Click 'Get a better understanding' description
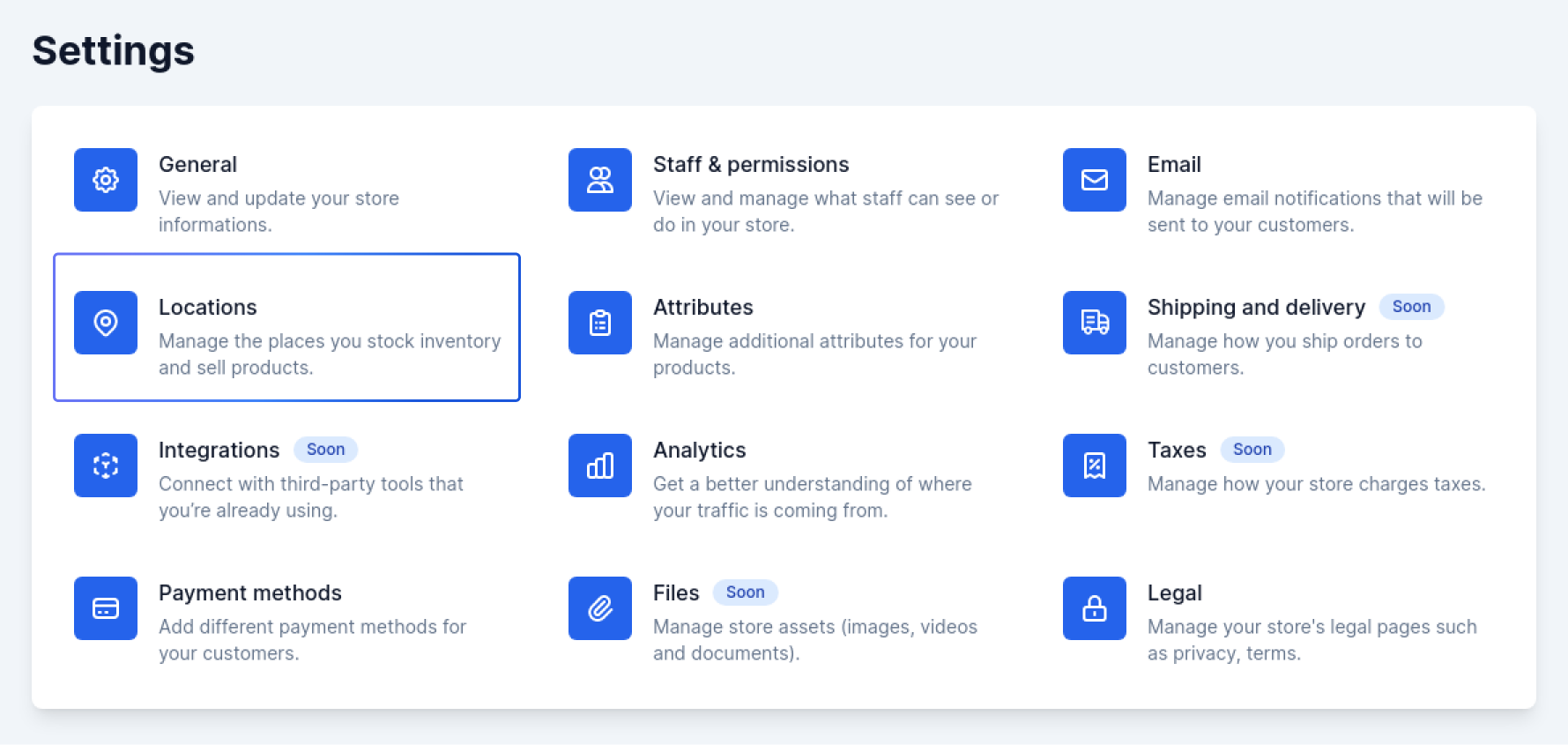The width and height of the screenshot is (1568, 745). (x=813, y=497)
